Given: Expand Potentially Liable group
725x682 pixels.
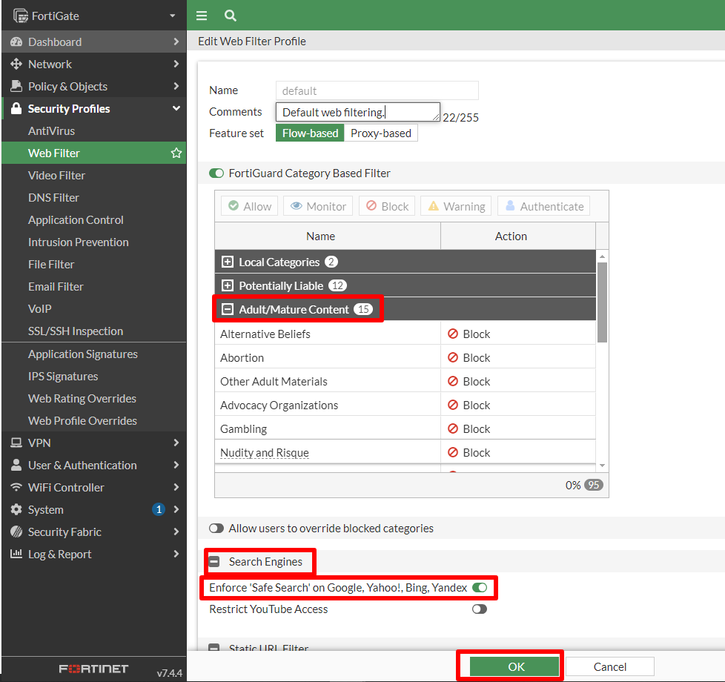Looking at the screenshot, I should (x=227, y=285).
